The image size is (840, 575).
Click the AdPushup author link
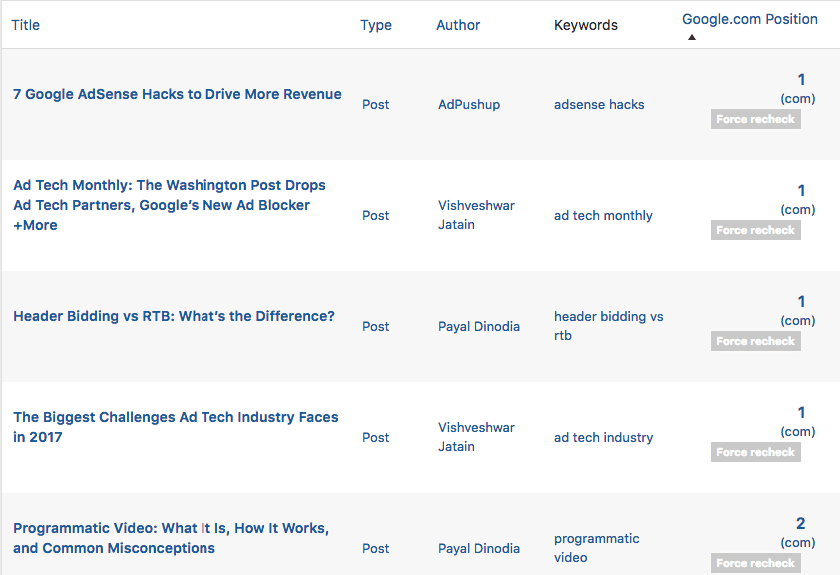469,104
